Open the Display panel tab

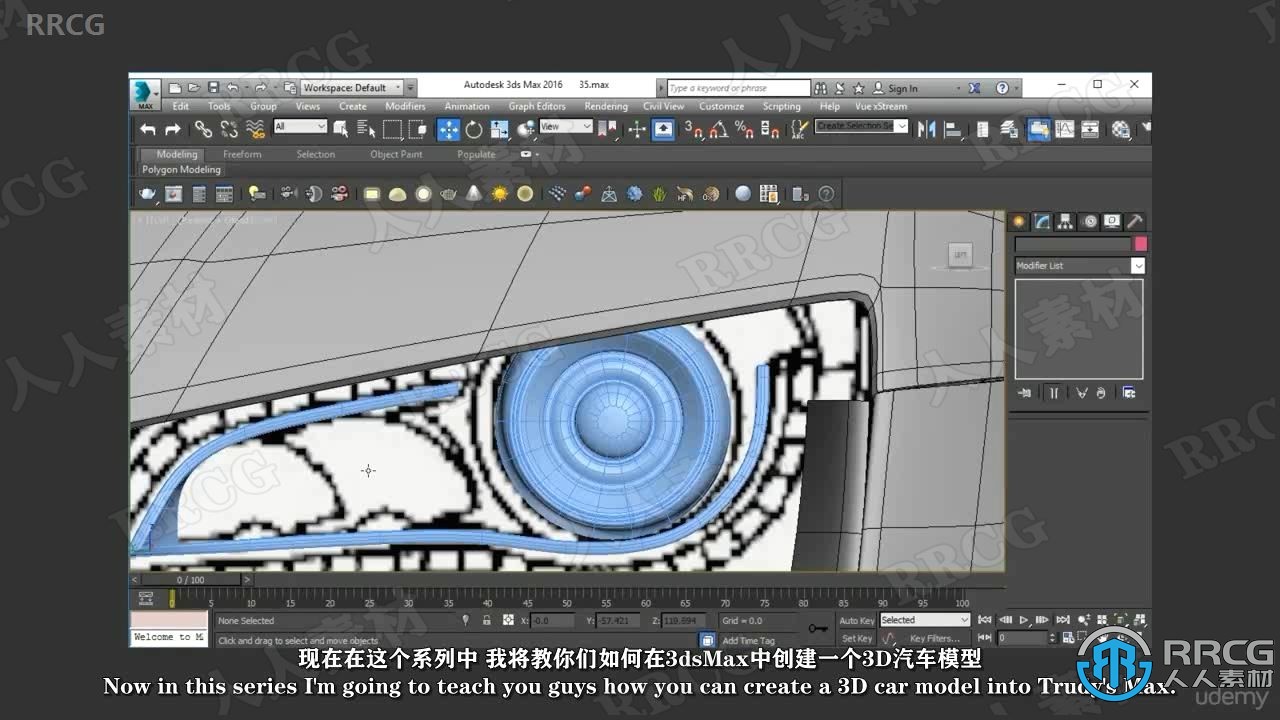1112,222
